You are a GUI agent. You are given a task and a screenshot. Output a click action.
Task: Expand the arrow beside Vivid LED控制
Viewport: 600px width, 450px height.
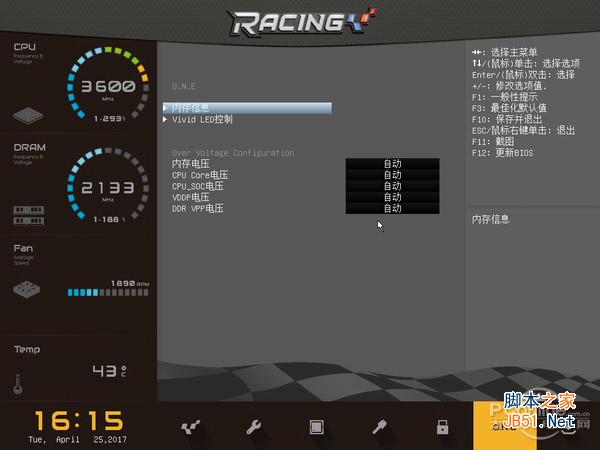click(165, 119)
